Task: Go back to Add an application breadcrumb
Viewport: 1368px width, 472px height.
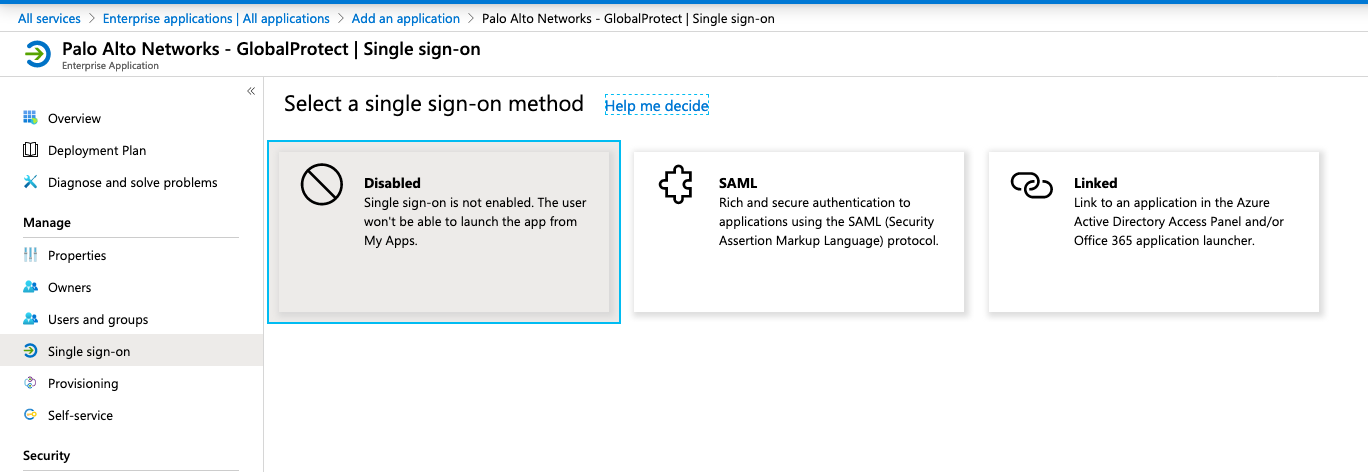Action: [x=405, y=18]
